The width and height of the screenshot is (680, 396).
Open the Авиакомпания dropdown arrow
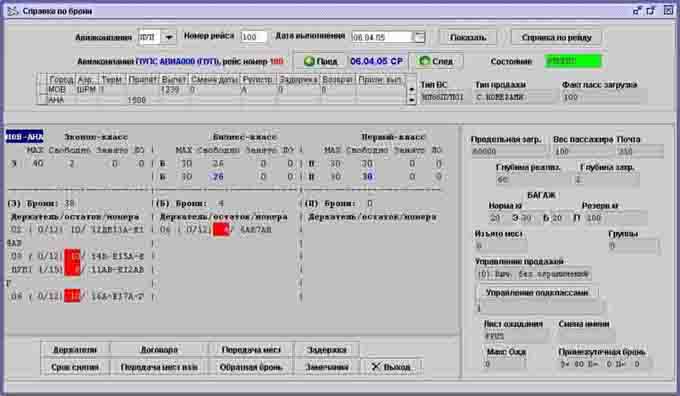(x=169, y=37)
